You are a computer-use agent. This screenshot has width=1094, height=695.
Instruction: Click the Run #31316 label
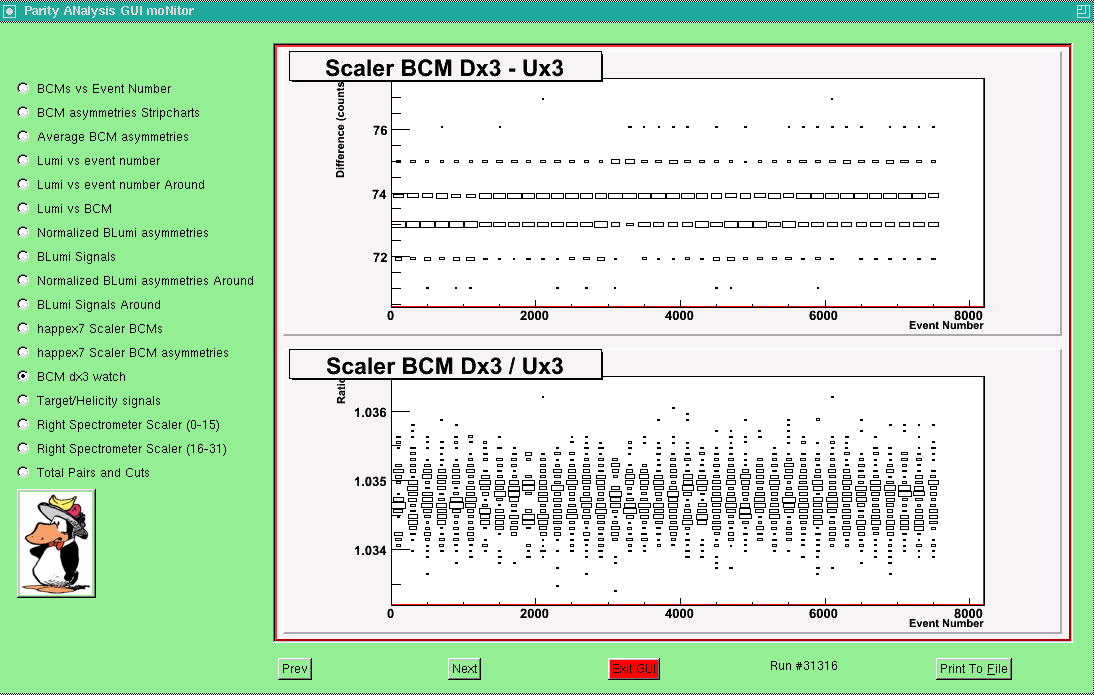804,666
